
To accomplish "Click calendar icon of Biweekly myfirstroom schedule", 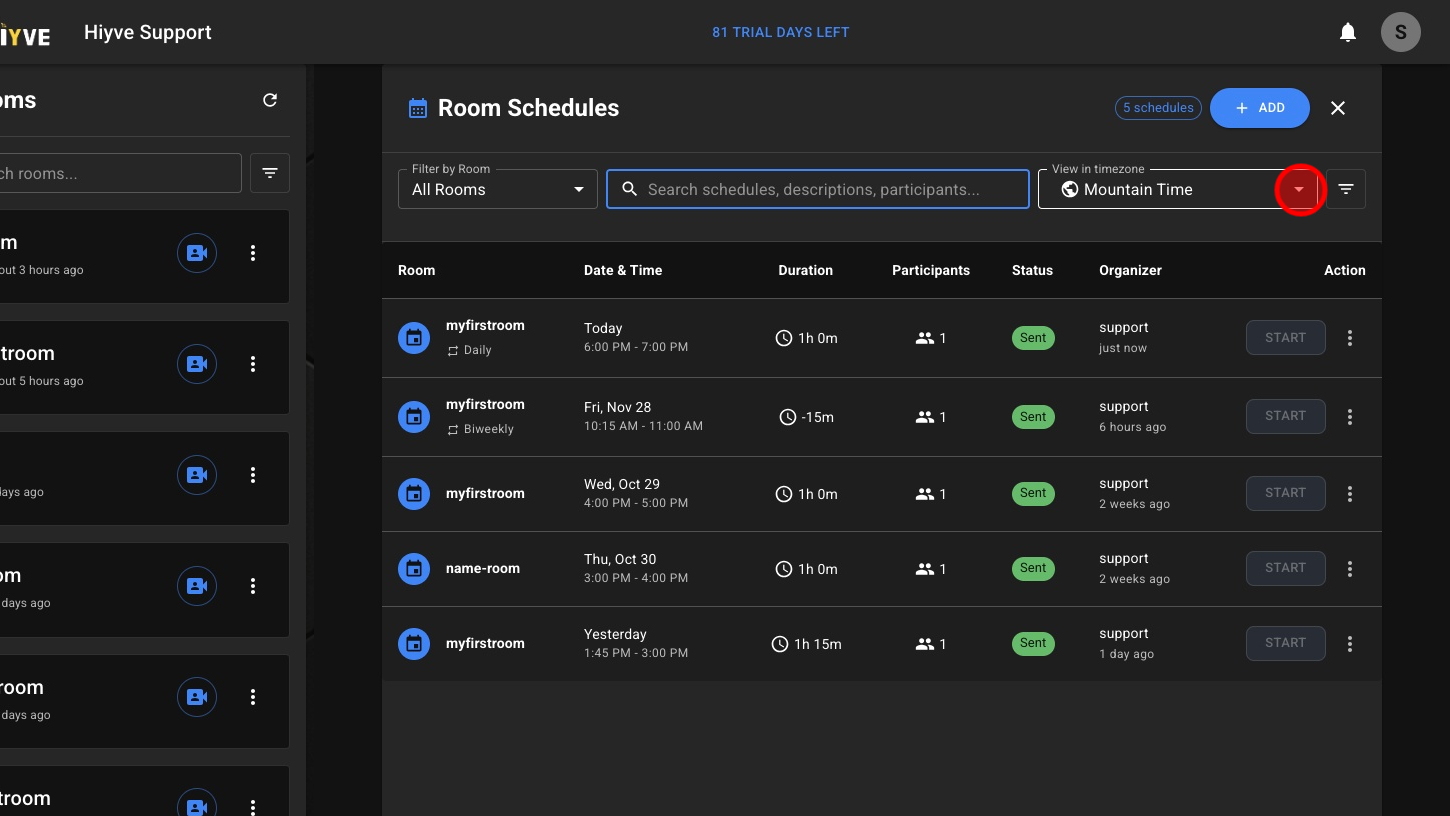I will [x=414, y=417].
